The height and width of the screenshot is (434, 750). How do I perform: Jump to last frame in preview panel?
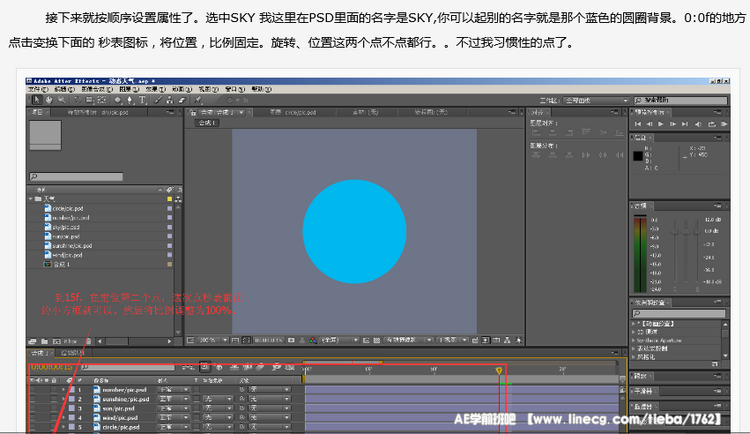click(x=685, y=124)
